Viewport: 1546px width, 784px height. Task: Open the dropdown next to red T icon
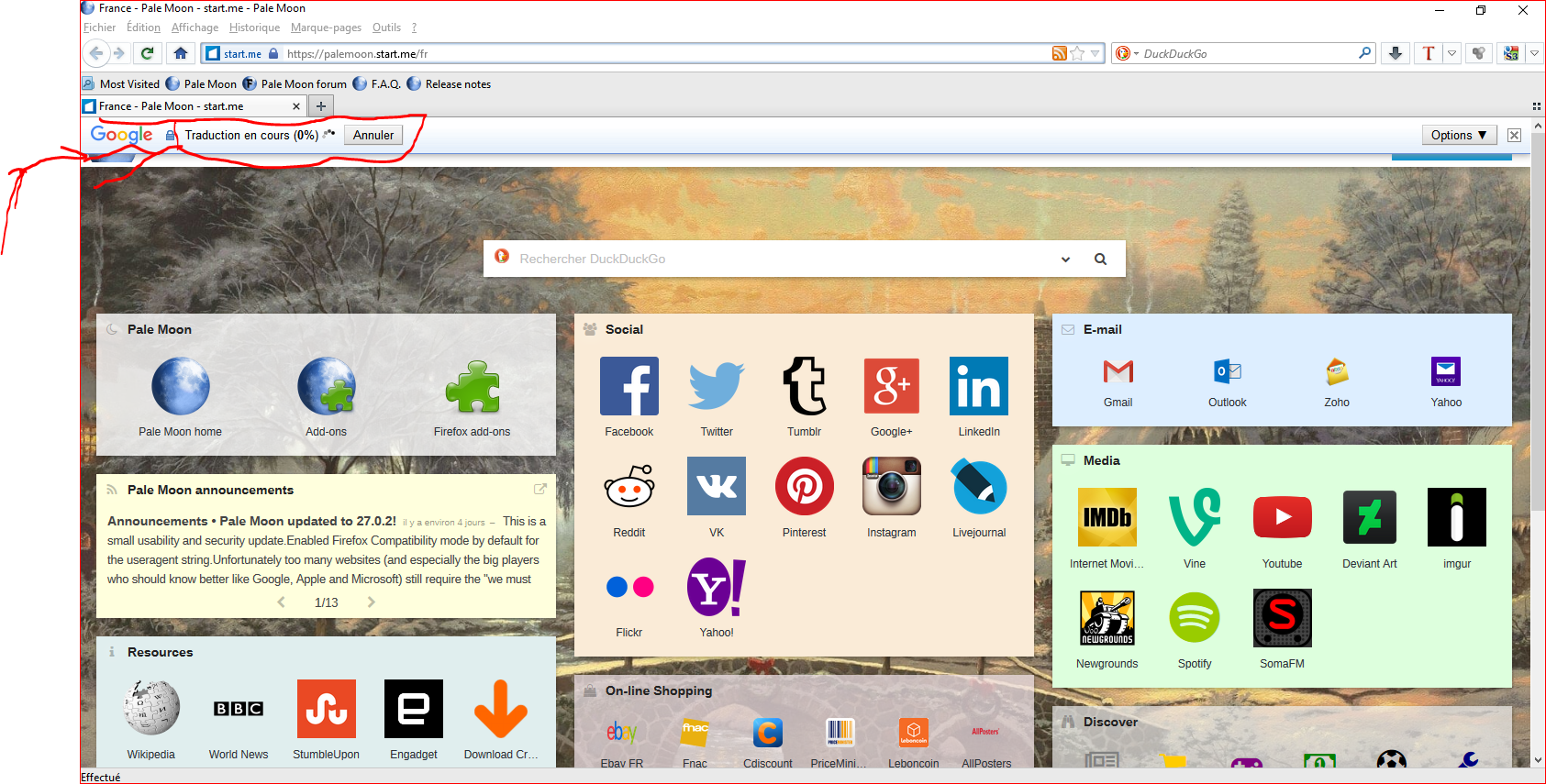pyautogui.click(x=1451, y=53)
